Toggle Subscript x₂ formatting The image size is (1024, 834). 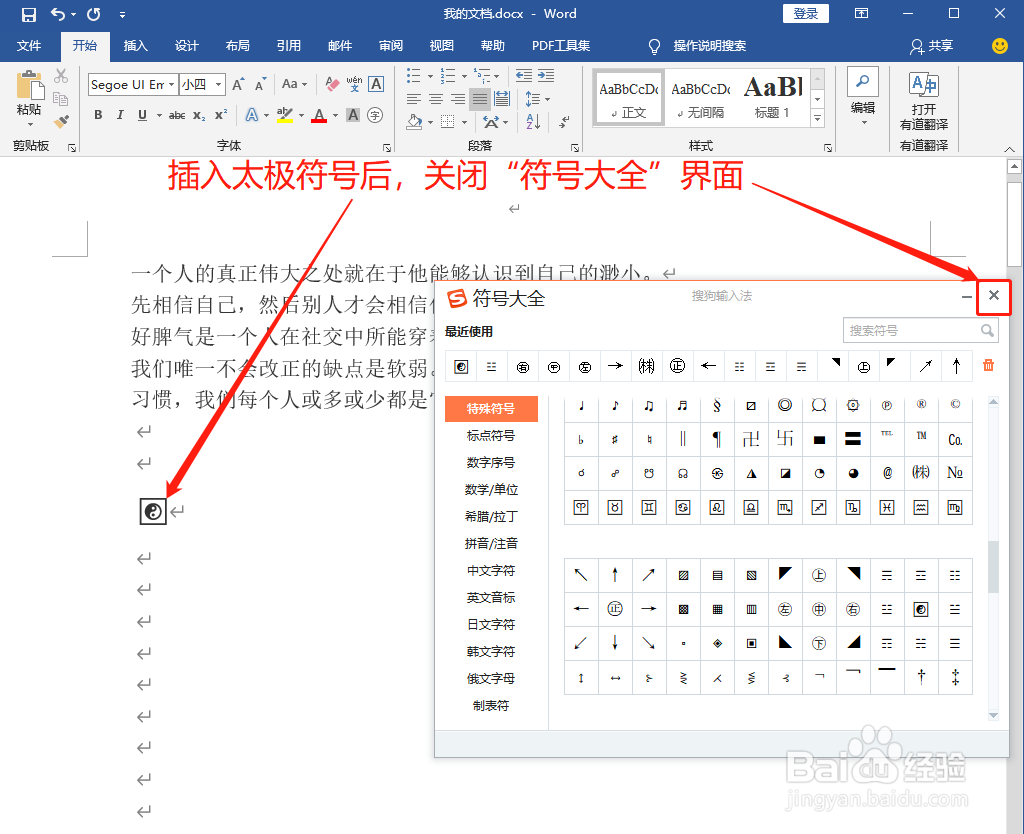(199, 116)
